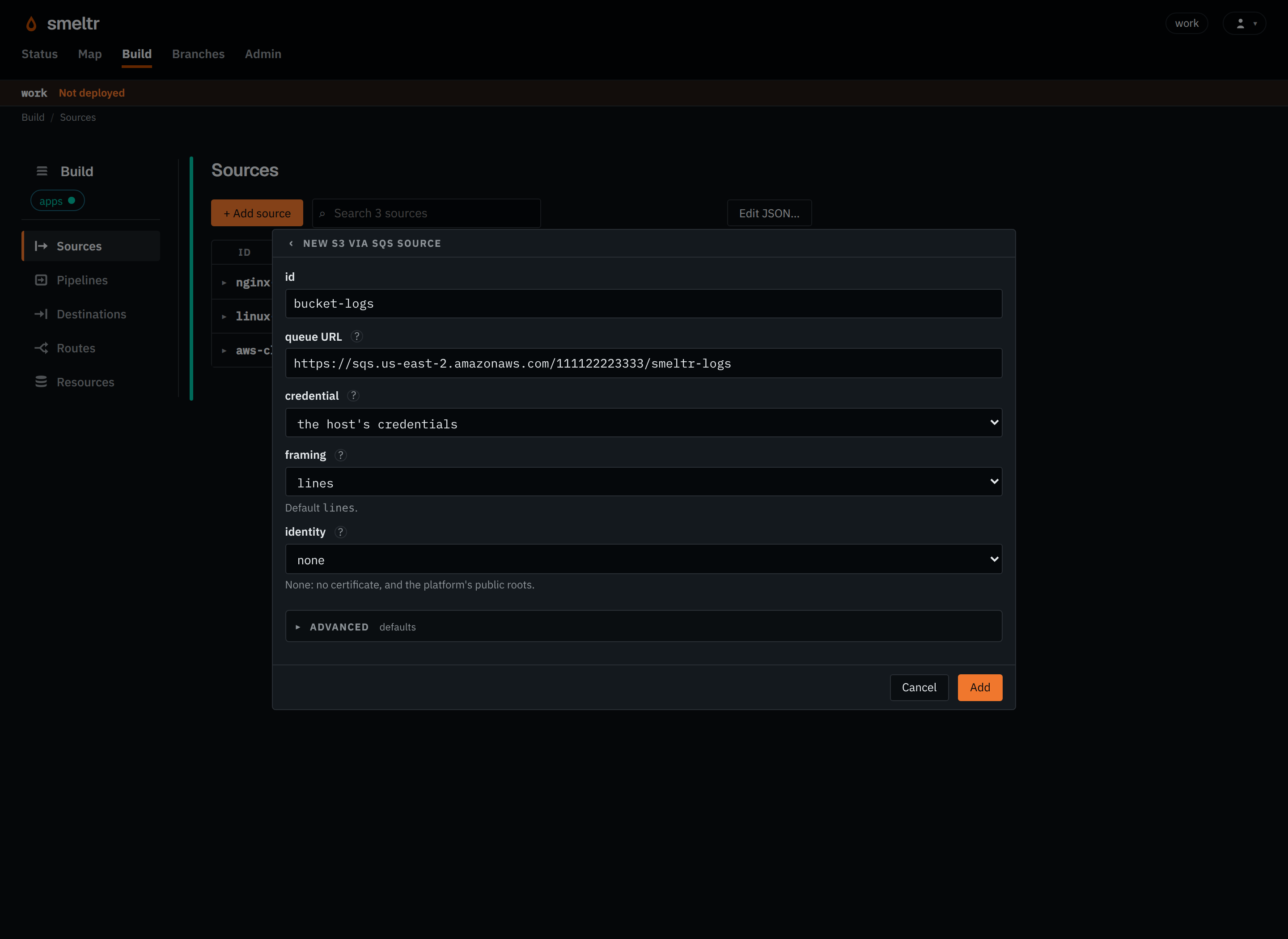Click the work branch pill
This screenshot has height=939, width=1288.
1187,23
